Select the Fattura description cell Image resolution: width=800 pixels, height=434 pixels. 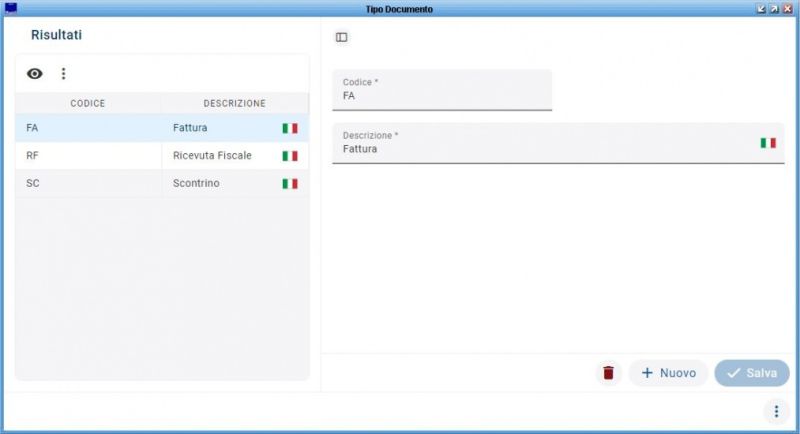(x=235, y=128)
